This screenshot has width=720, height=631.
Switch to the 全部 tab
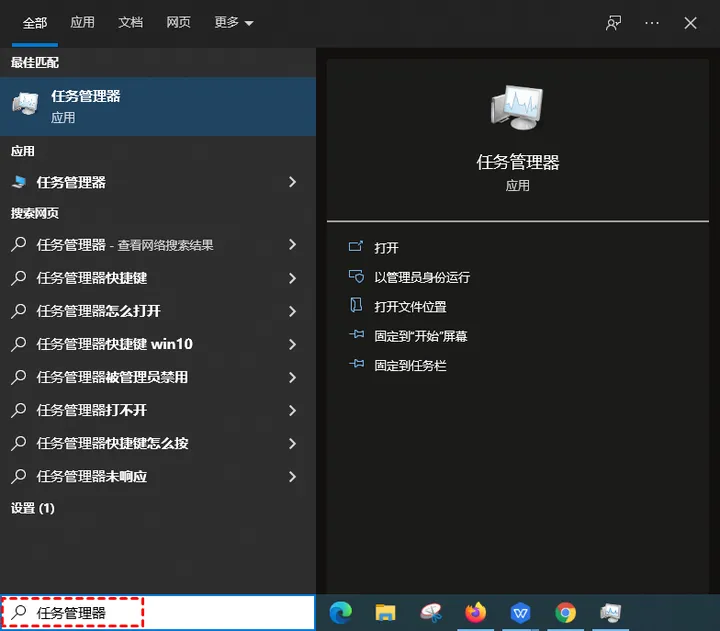point(35,23)
